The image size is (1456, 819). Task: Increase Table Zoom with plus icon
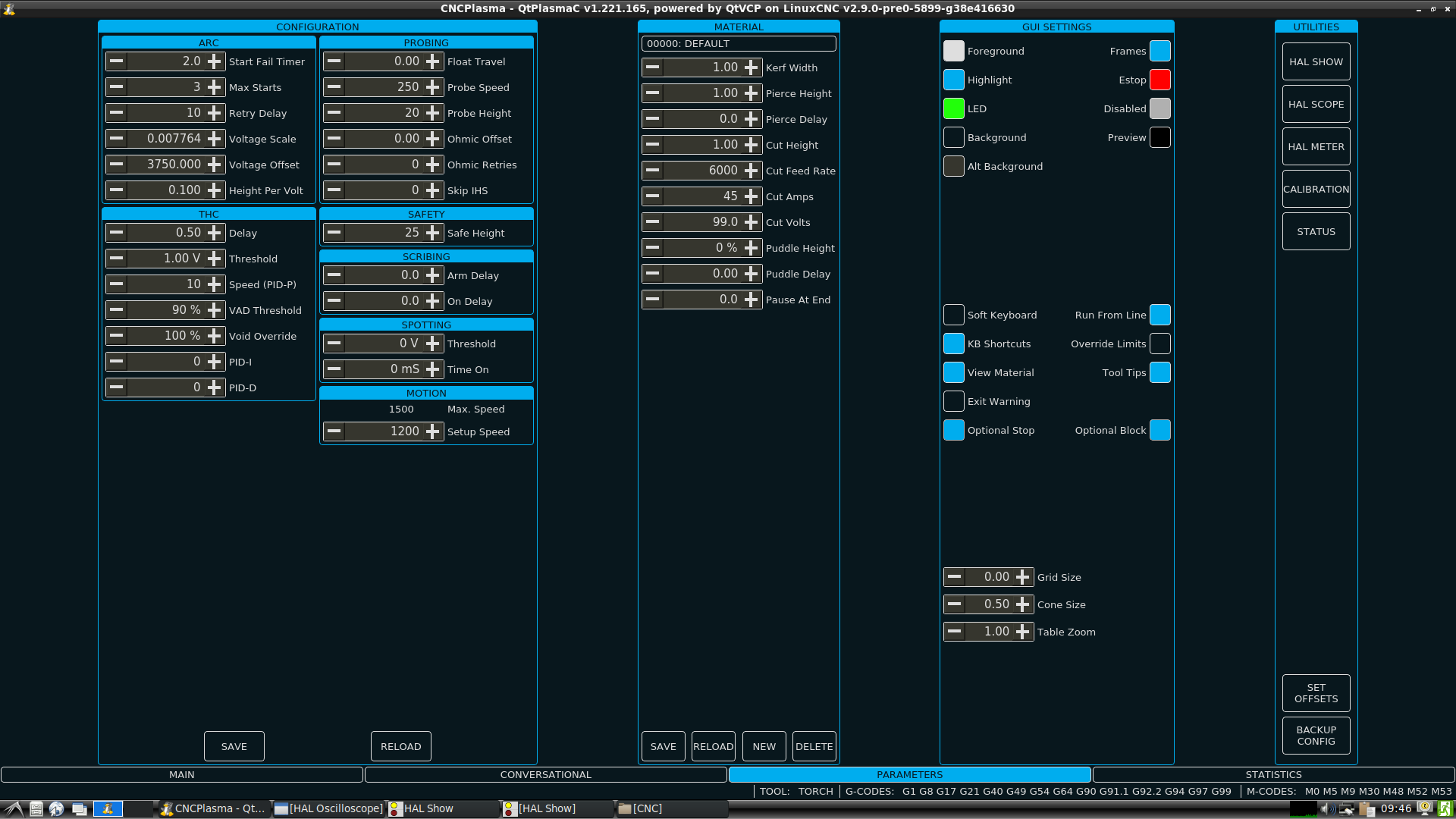[1023, 632]
